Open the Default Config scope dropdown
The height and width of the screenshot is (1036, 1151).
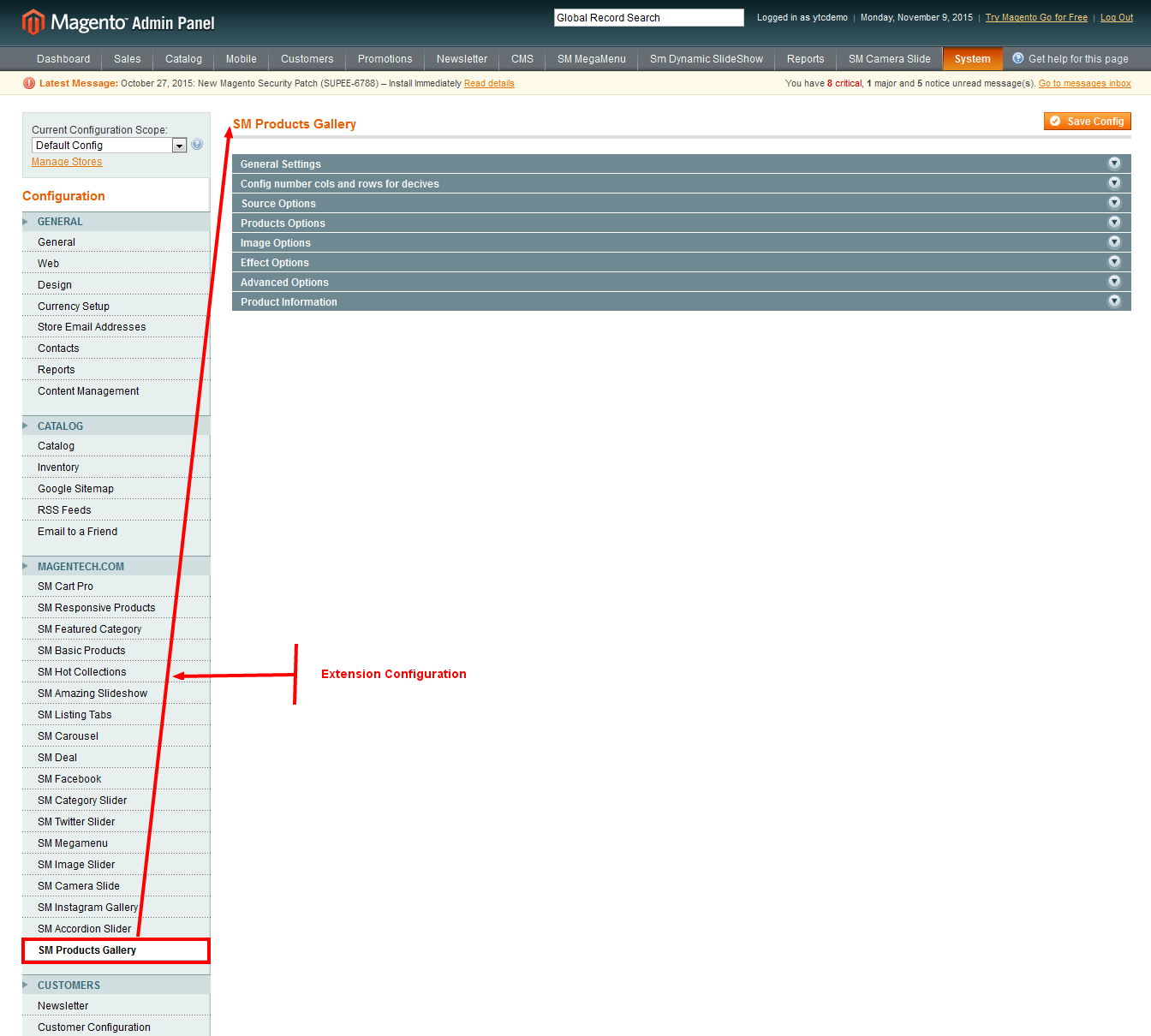[109, 146]
